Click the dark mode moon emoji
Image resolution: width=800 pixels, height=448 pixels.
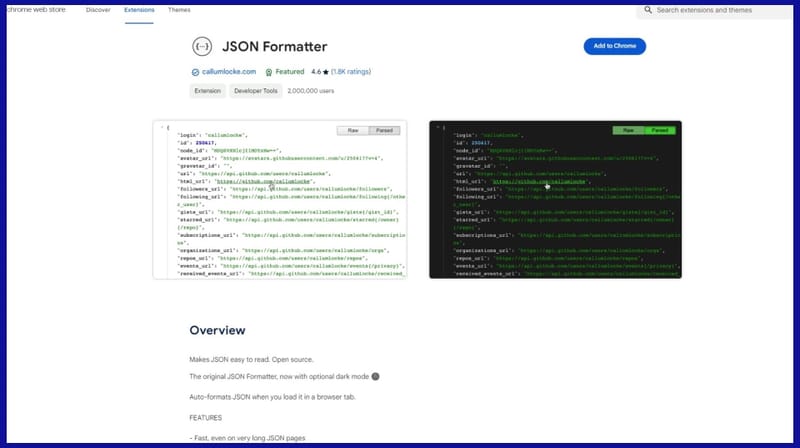click(375, 376)
